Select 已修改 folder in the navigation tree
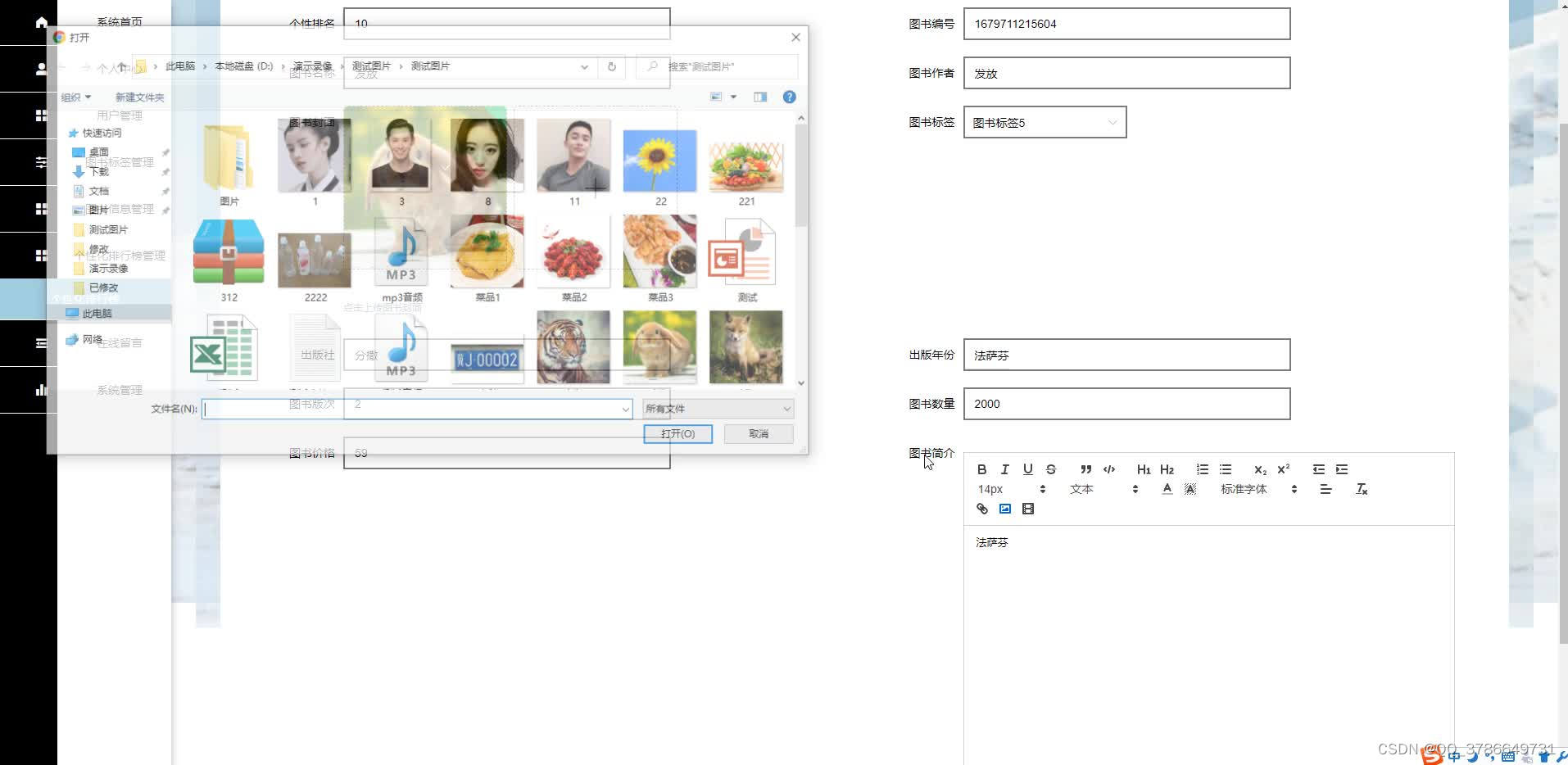 pyautogui.click(x=103, y=287)
